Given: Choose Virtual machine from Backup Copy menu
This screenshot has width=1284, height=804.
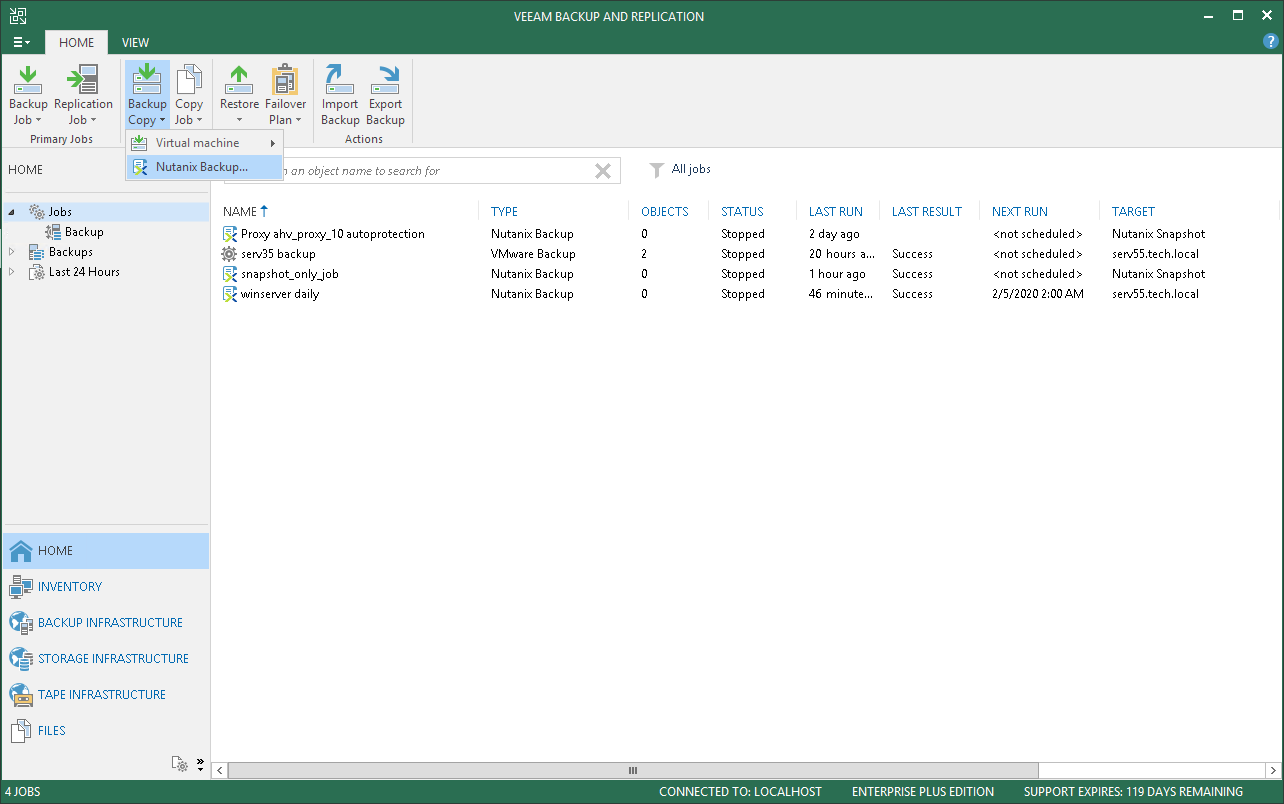Looking at the screenshot, I should click(x=204, y=143).
